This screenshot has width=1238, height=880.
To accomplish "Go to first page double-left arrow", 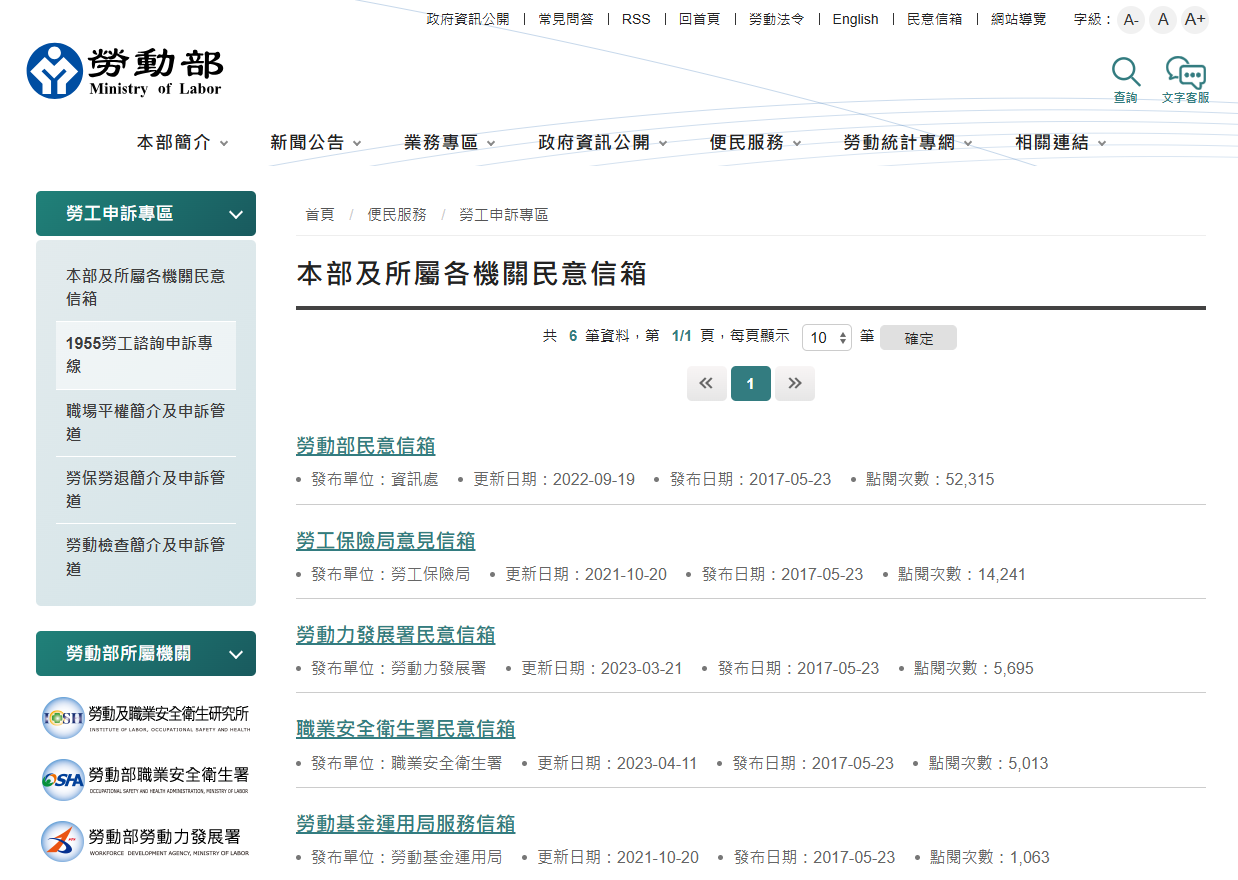I will [x=706, y=383].
